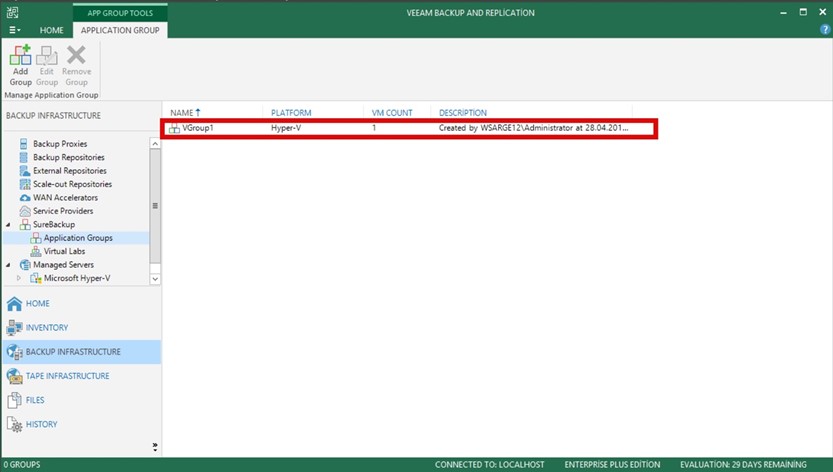Select Backup Repositories in the tree
The height and width of the screenshot is (472, 833).
tap(69, 157)
